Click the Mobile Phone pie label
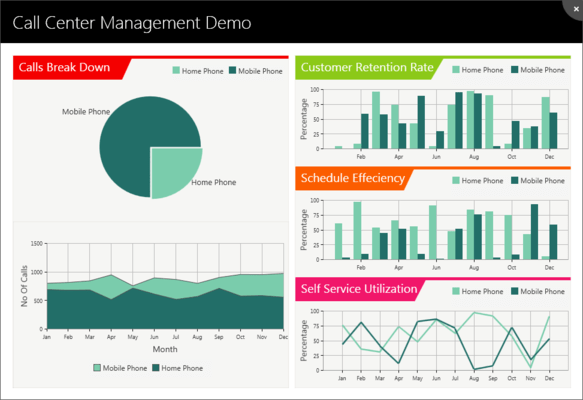Screen dimensions: 583x400 point(86,112)
